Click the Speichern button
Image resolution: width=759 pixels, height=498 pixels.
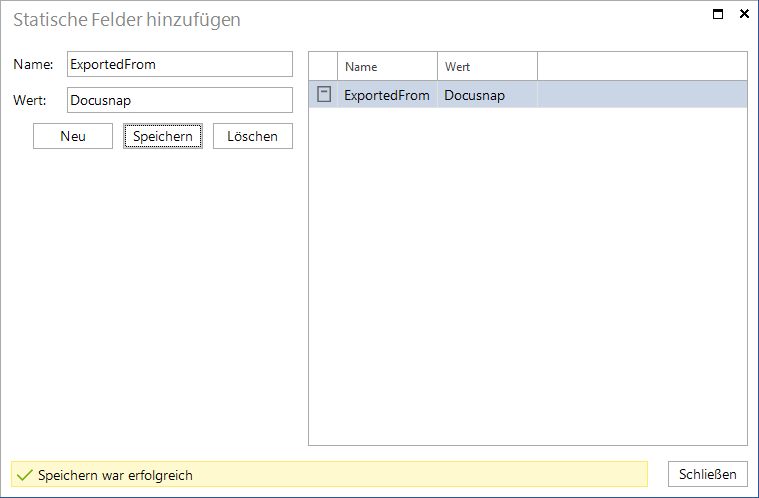pyautogui.click(x=163, y=136)
